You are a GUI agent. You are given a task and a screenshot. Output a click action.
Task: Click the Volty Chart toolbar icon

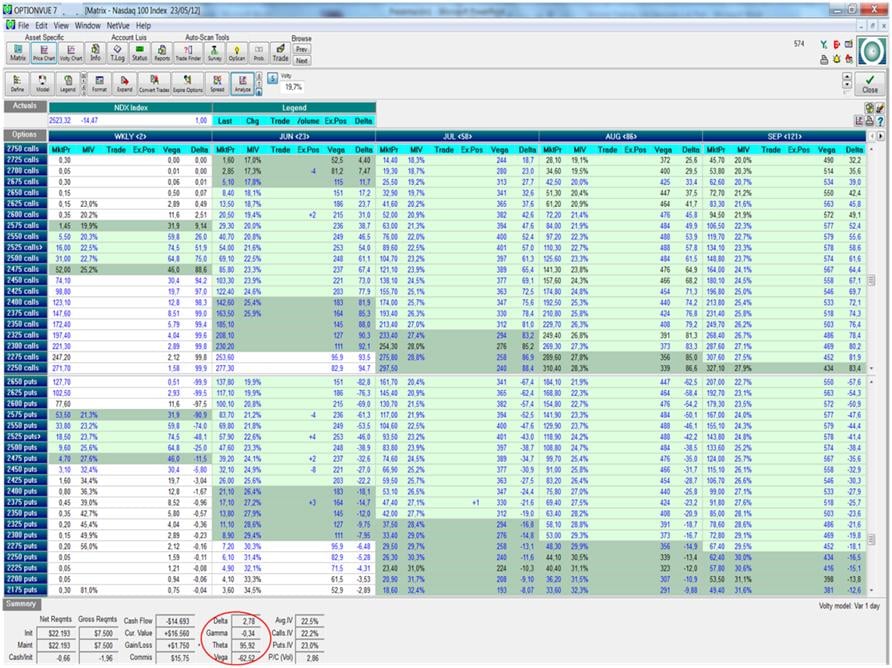70,52
